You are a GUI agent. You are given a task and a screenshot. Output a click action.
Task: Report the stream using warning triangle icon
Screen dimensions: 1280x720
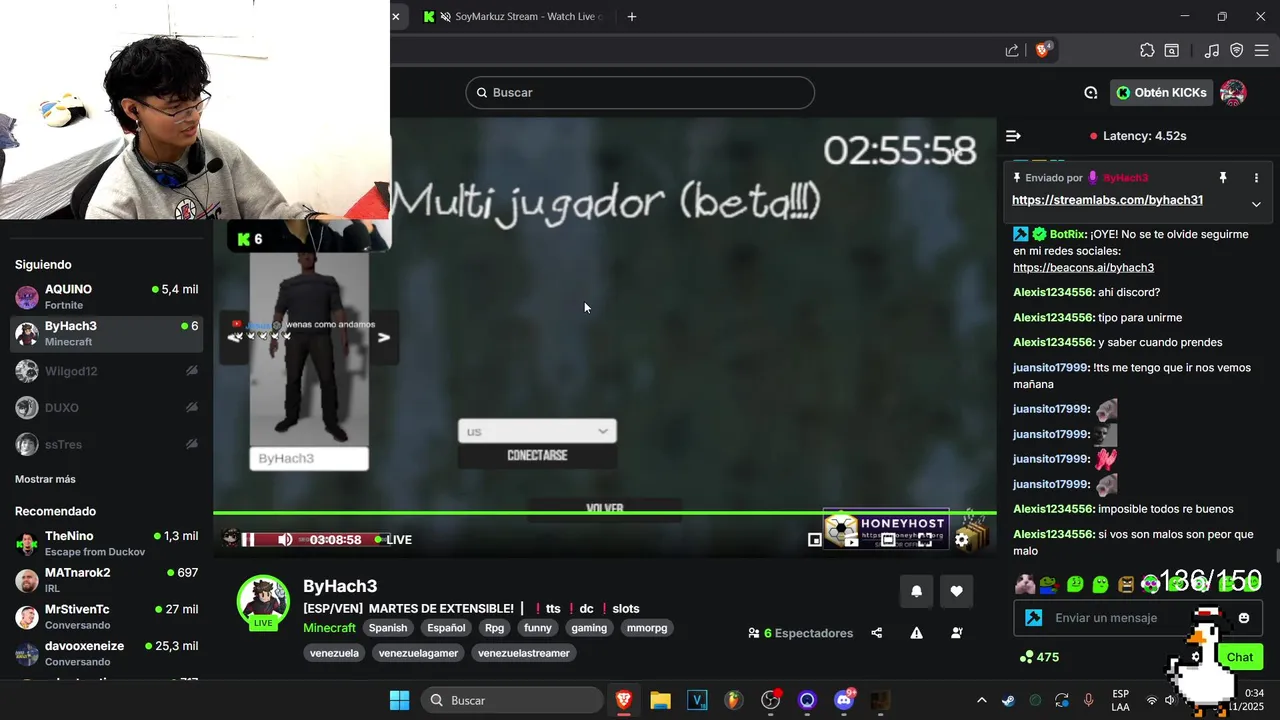(916, 633)
